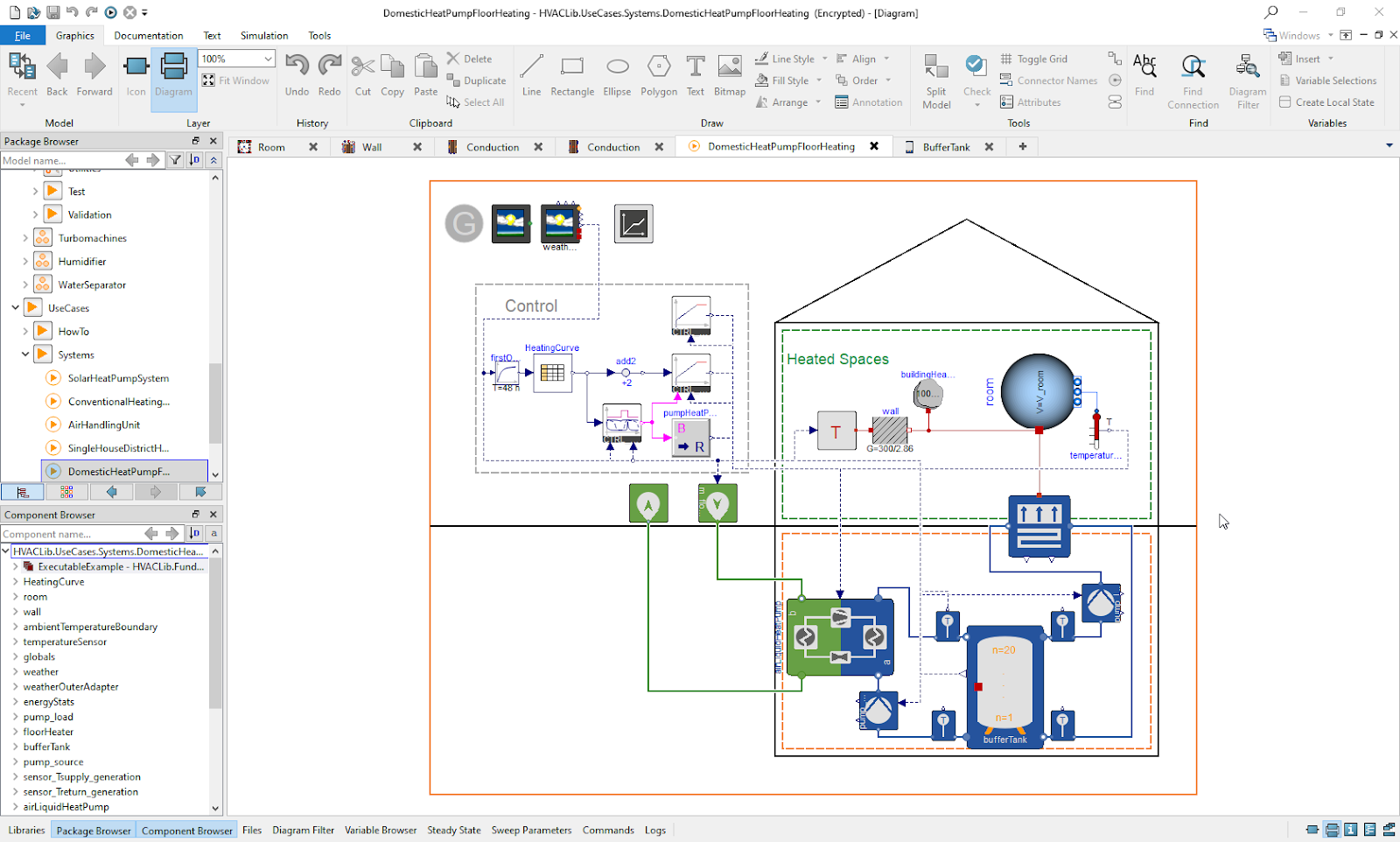Expand HeatingCurve in Component Browser

click(x=16, y=582)
